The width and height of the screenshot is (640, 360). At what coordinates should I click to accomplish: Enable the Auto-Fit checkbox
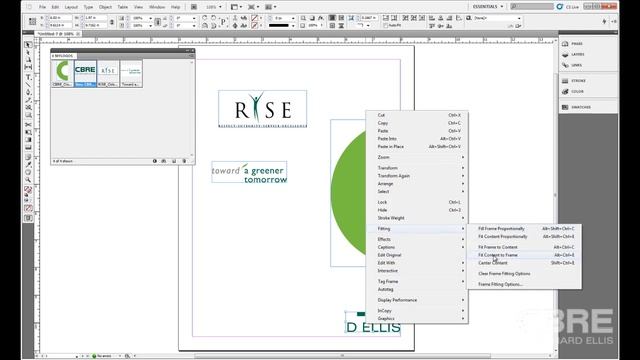pyautogui.click(x=386, y=25)
